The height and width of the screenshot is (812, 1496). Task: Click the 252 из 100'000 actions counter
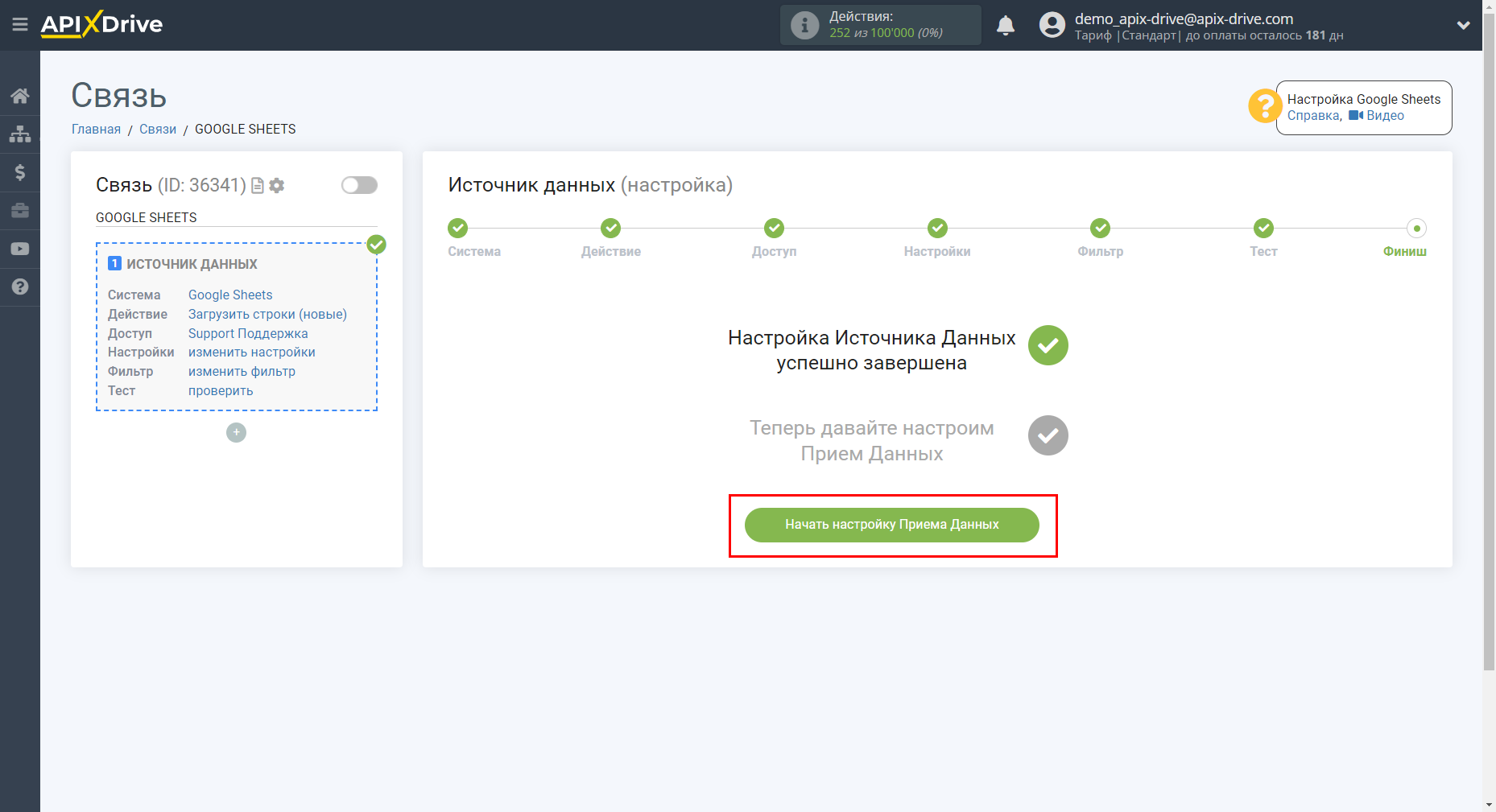(886, 33)
